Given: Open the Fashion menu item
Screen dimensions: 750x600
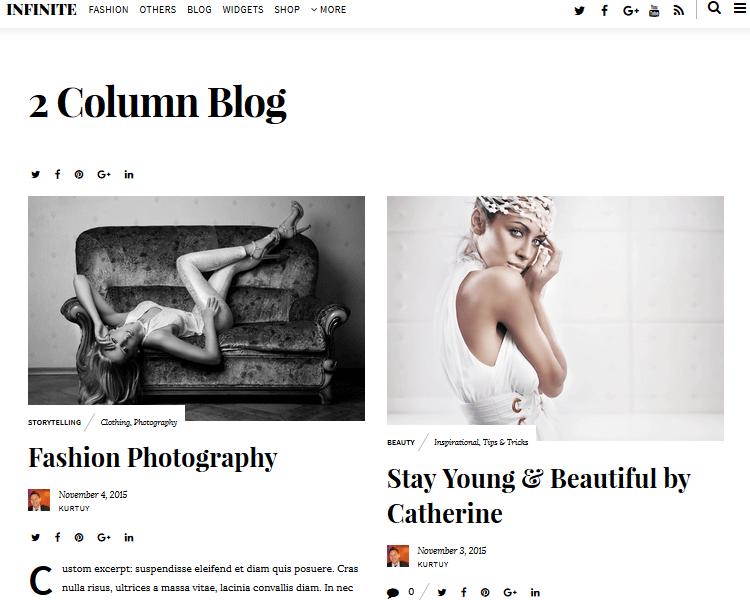Looking at the screenshot, I should pos(109,10).
